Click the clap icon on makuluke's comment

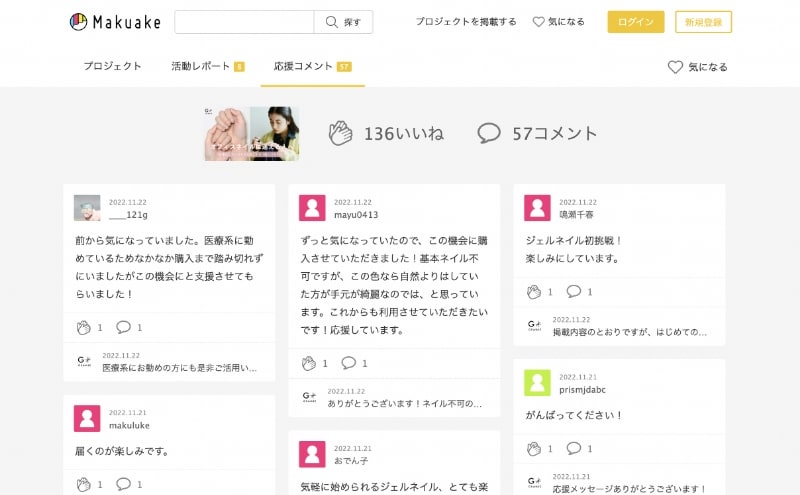click(x=83, y=484)
